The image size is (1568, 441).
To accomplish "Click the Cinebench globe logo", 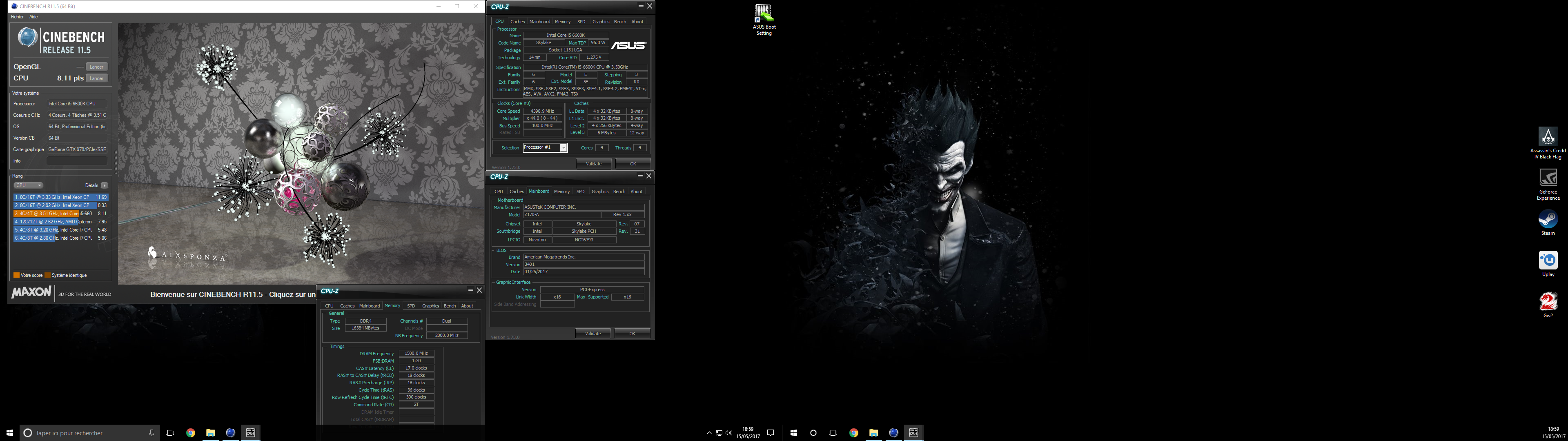I will pyautogui.click(x=27, y=37).
